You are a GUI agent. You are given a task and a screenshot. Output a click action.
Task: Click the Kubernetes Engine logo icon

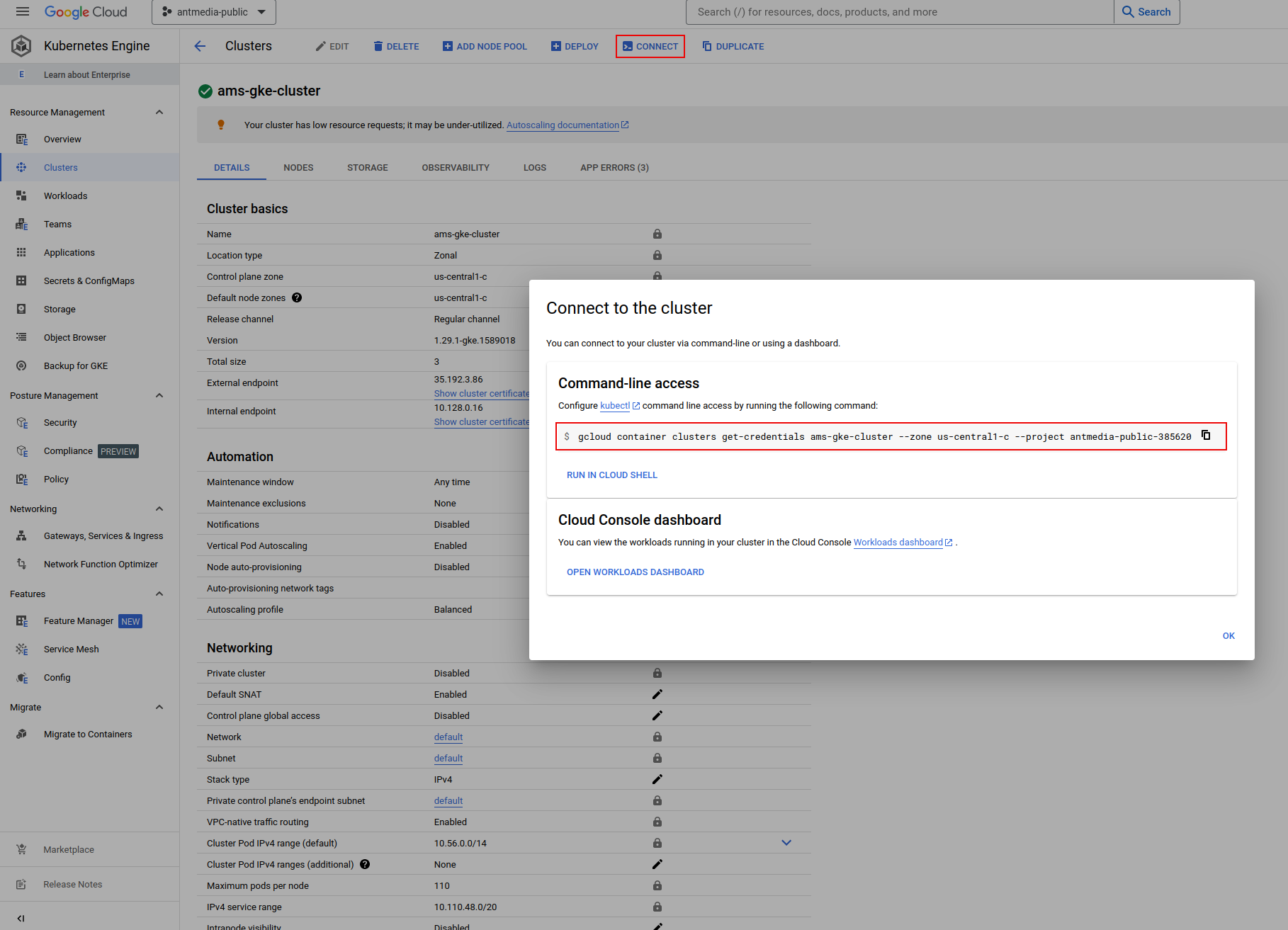tap(21, 46)
